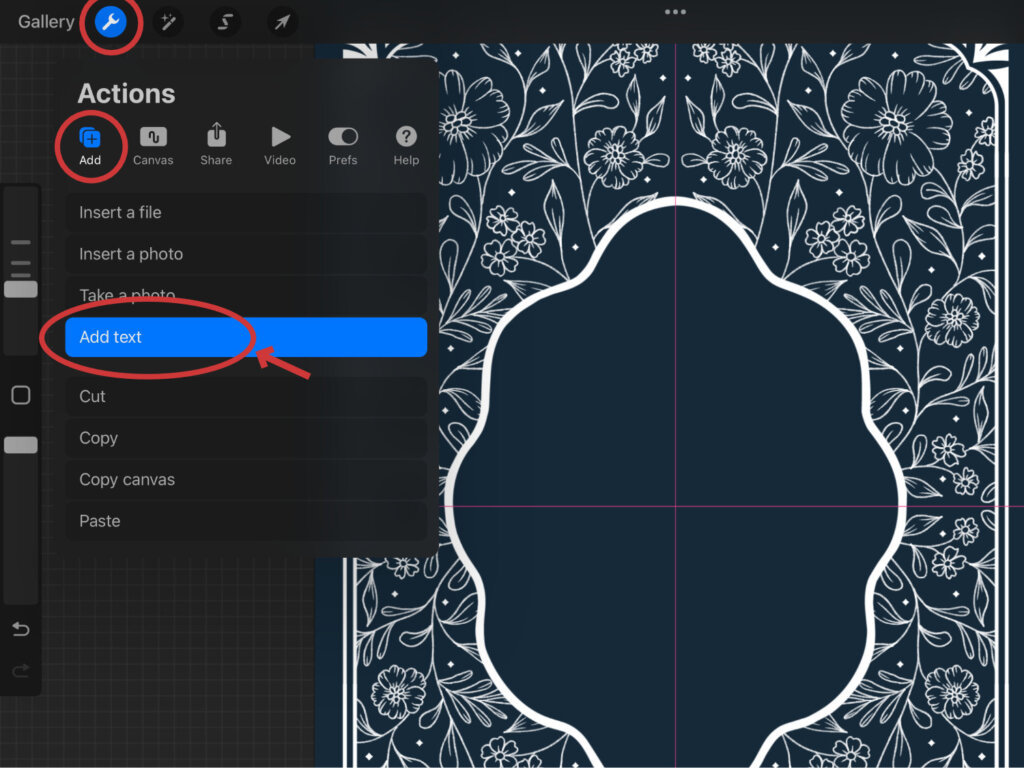Click the brush size slider handle
Image resolution: width=1024 pixels, height=768 pixels.
coord(21,289)
